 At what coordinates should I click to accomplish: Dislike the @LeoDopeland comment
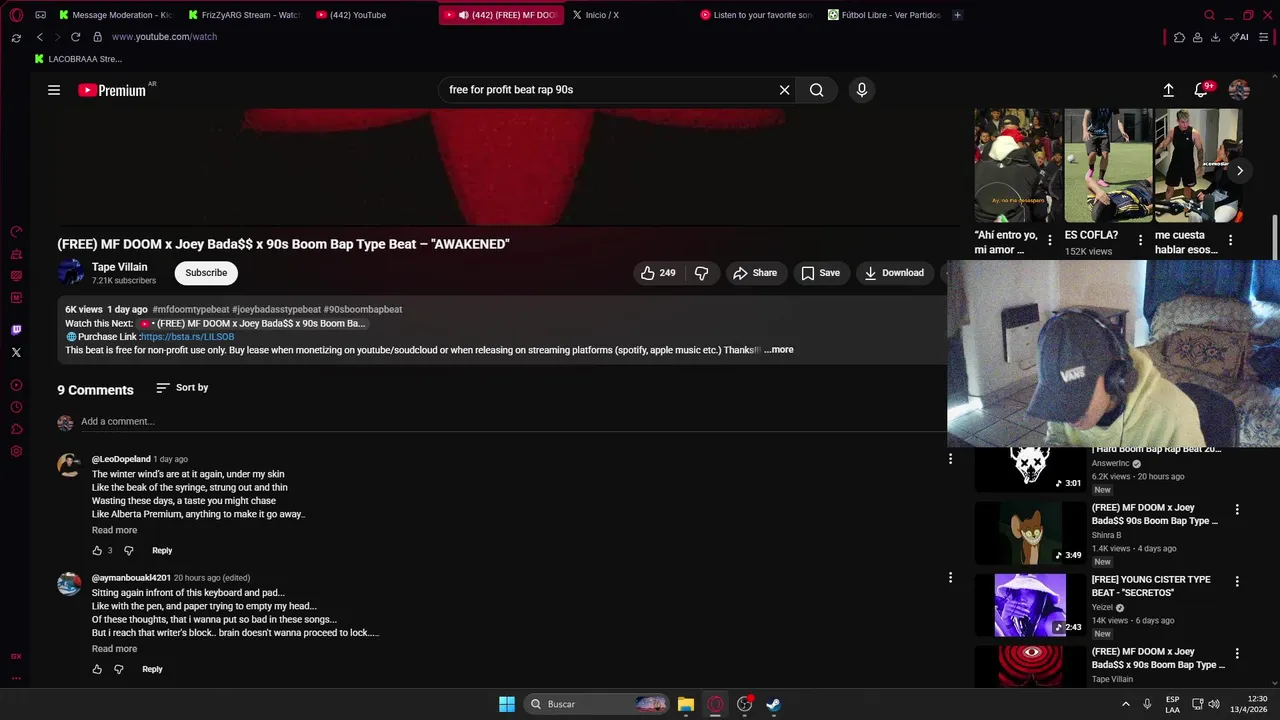[x=128, y=551]
